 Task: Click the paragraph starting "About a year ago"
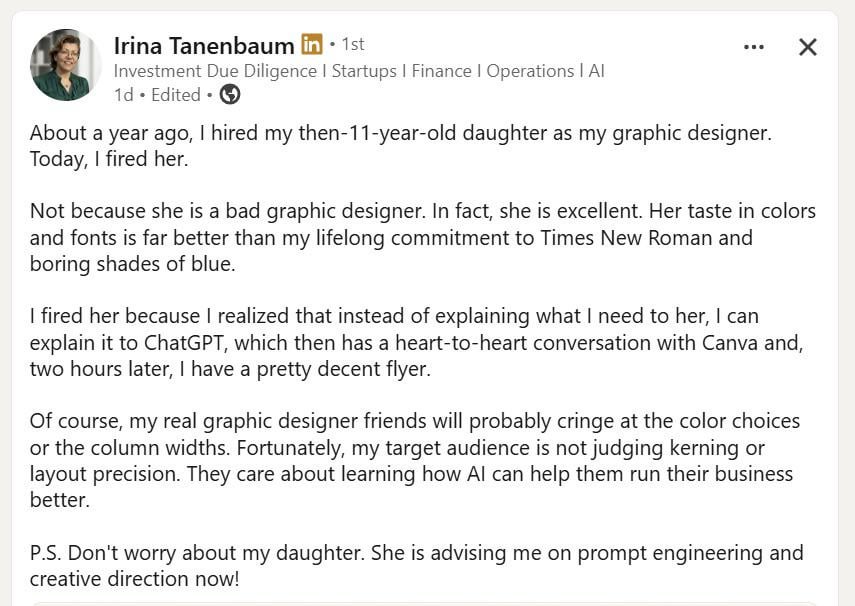400,133
